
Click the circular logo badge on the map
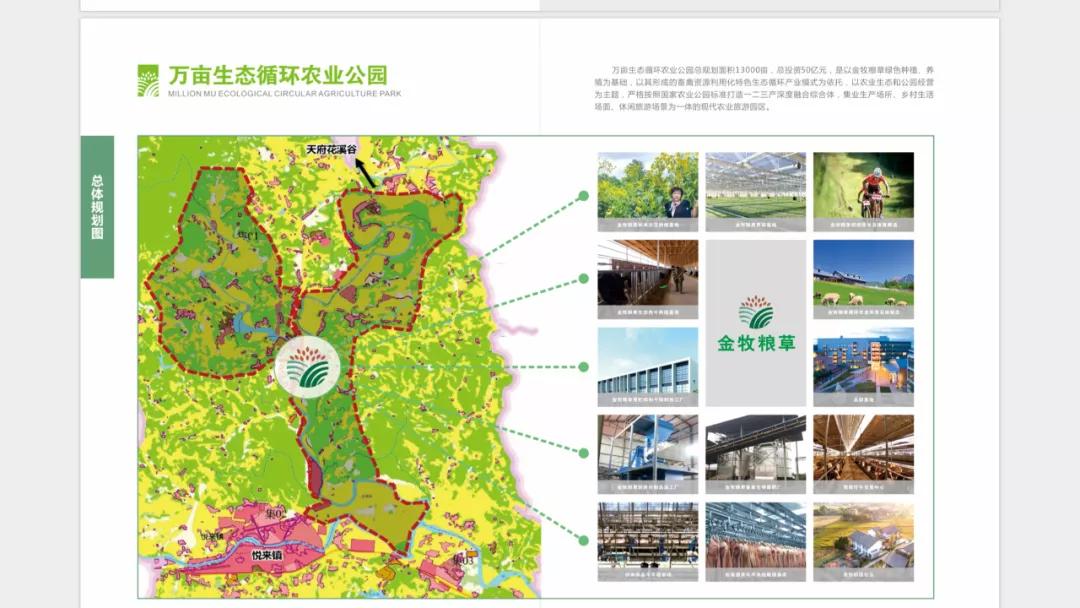point(307,367)
